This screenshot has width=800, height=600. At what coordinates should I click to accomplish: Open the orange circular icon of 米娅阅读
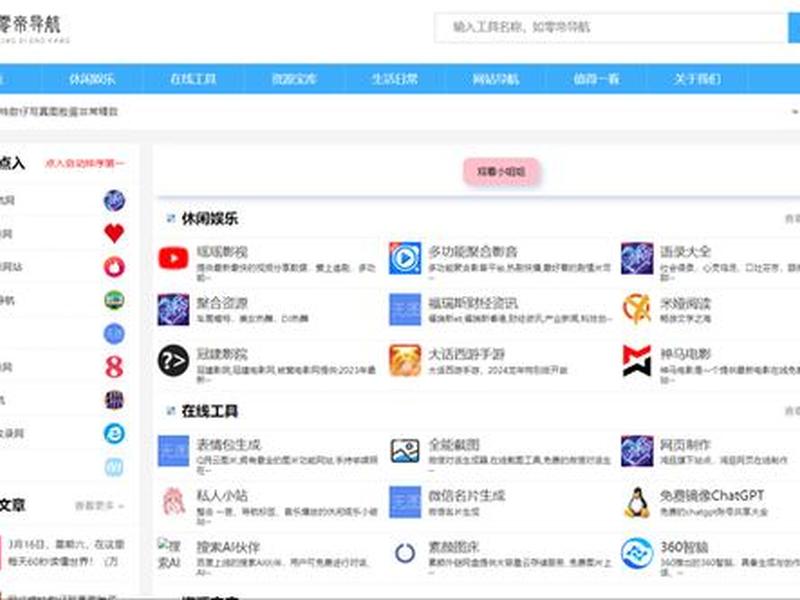coord(637,309)
